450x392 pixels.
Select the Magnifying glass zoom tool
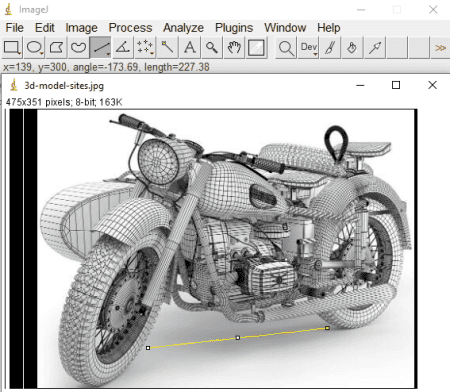(211, 48)
